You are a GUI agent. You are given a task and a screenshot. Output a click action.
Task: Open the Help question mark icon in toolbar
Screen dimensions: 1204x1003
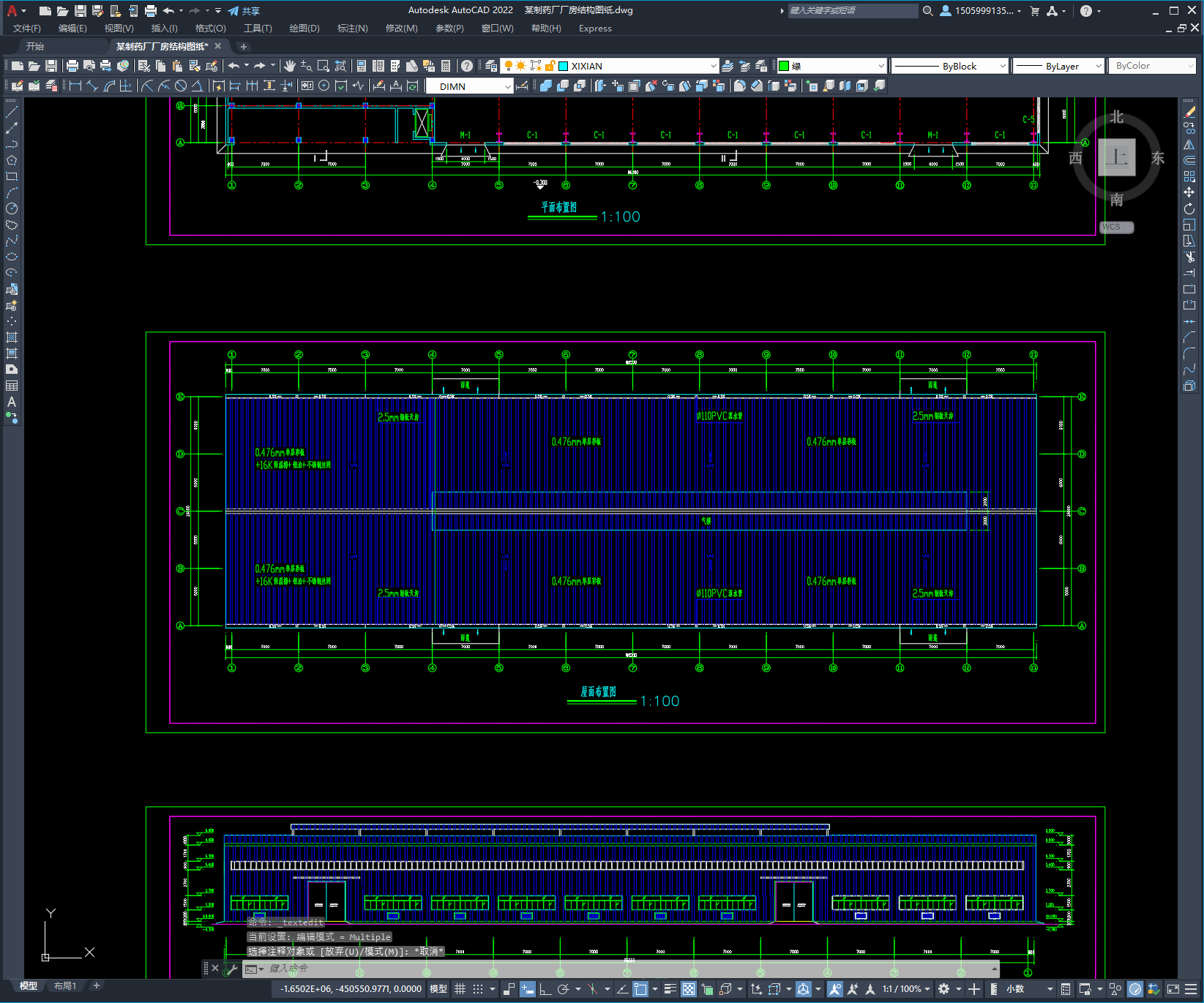tap(467, 66)
